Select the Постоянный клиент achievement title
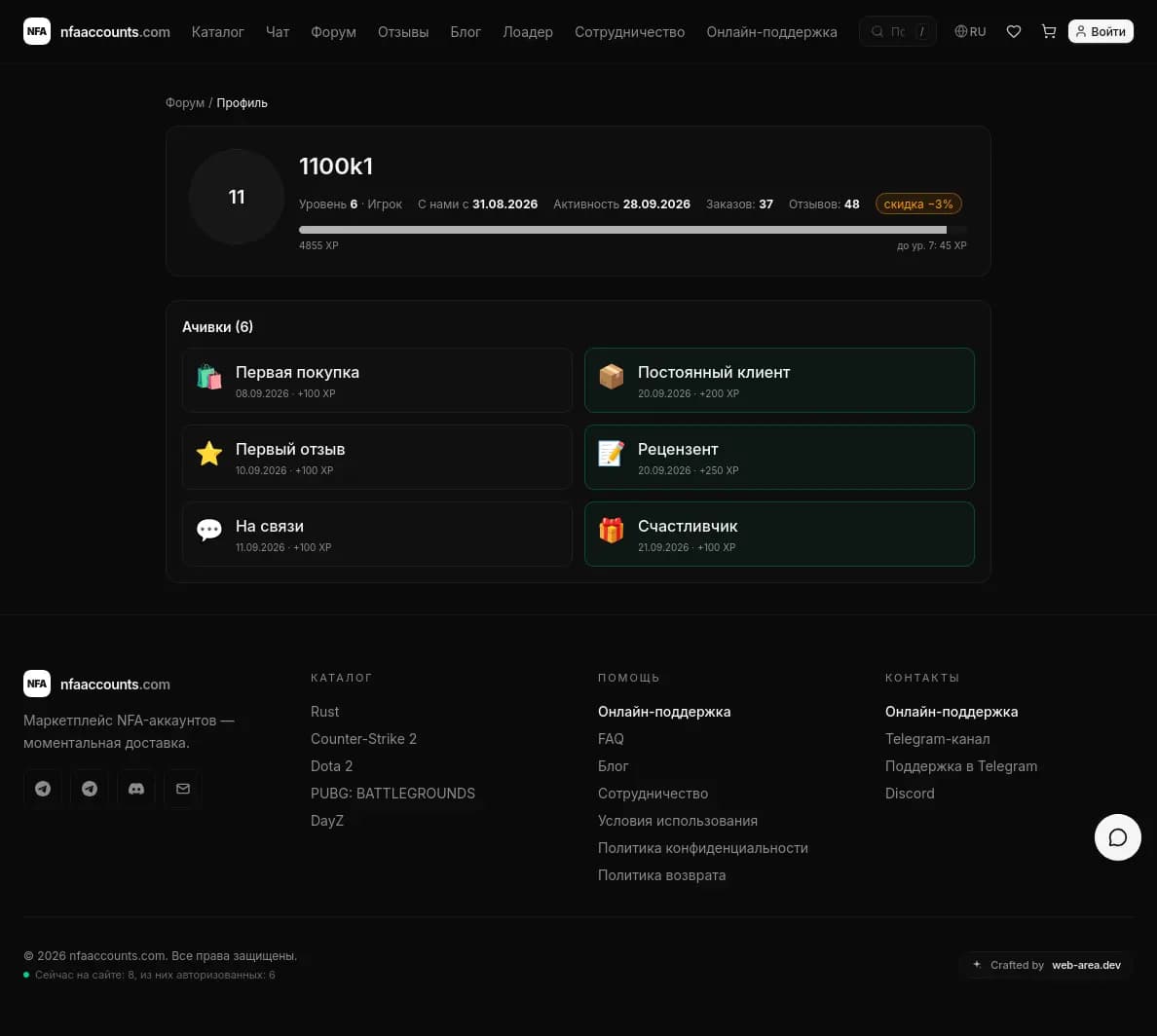 coord(714,373)
